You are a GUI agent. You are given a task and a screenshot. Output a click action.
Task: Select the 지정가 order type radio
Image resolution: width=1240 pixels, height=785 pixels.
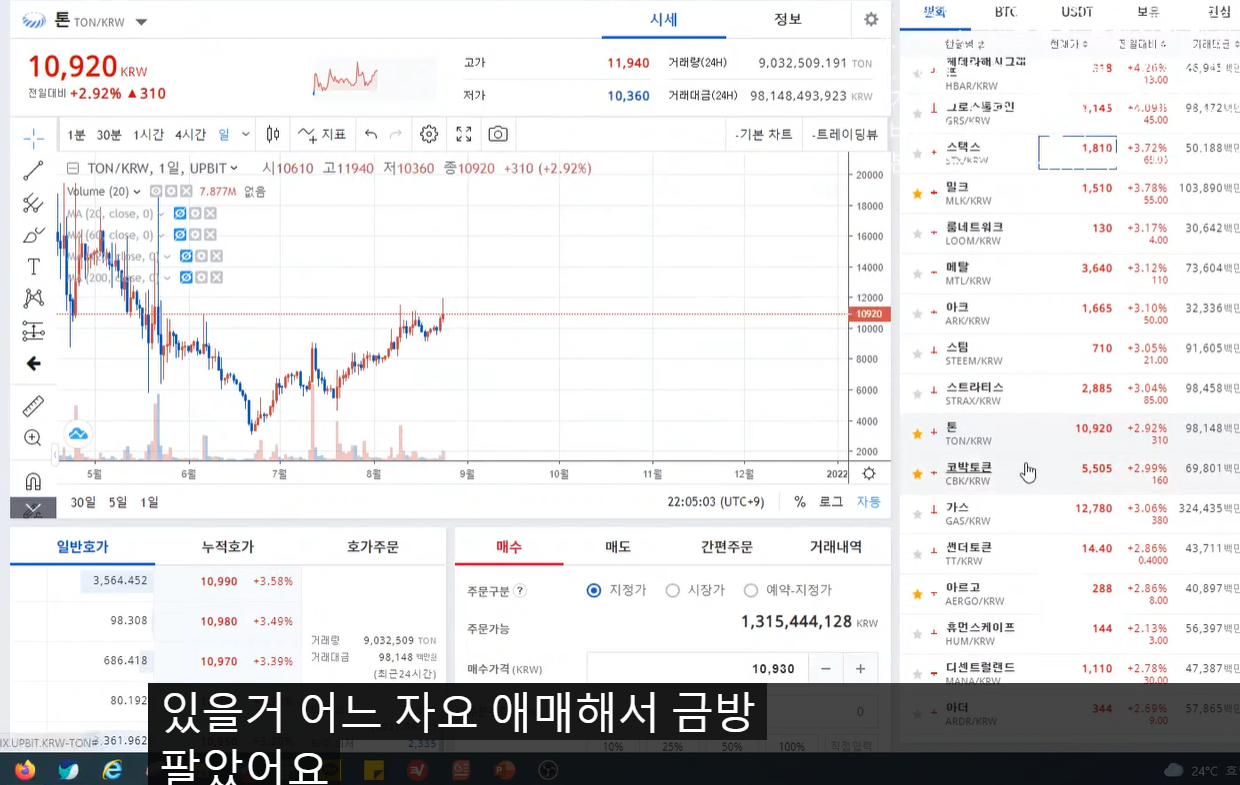pos(594,591)
